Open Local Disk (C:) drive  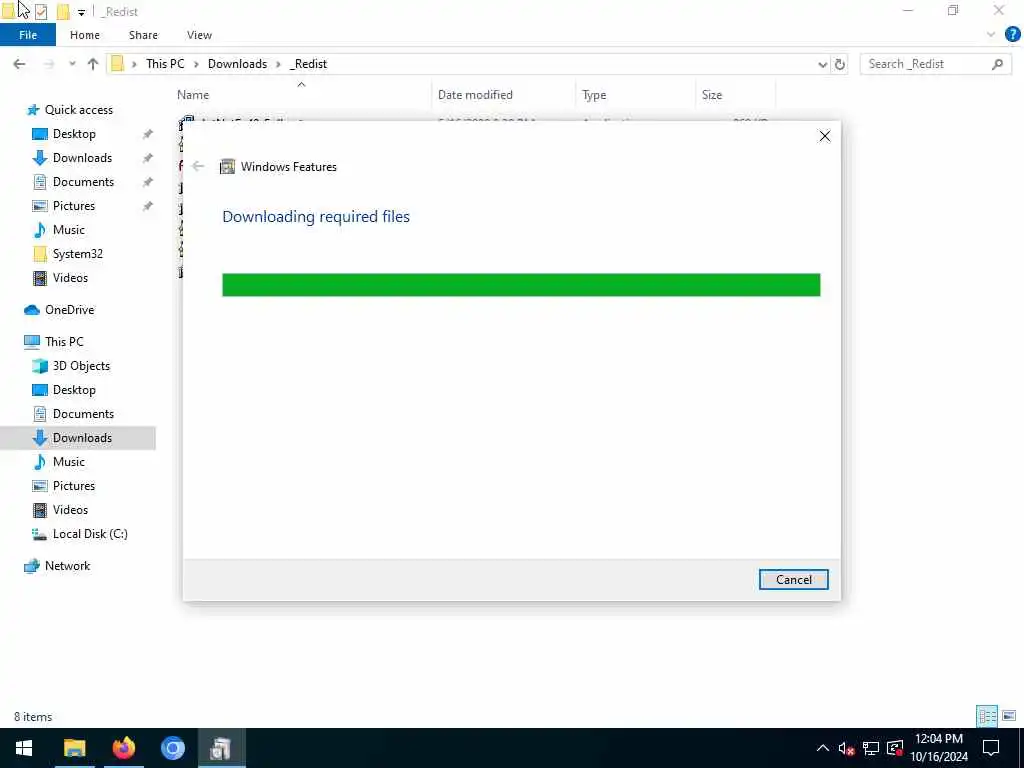[x=89, y=534]
